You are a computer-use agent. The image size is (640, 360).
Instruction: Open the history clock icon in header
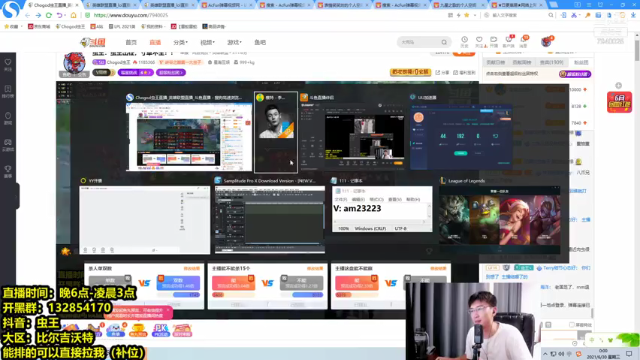464,42
